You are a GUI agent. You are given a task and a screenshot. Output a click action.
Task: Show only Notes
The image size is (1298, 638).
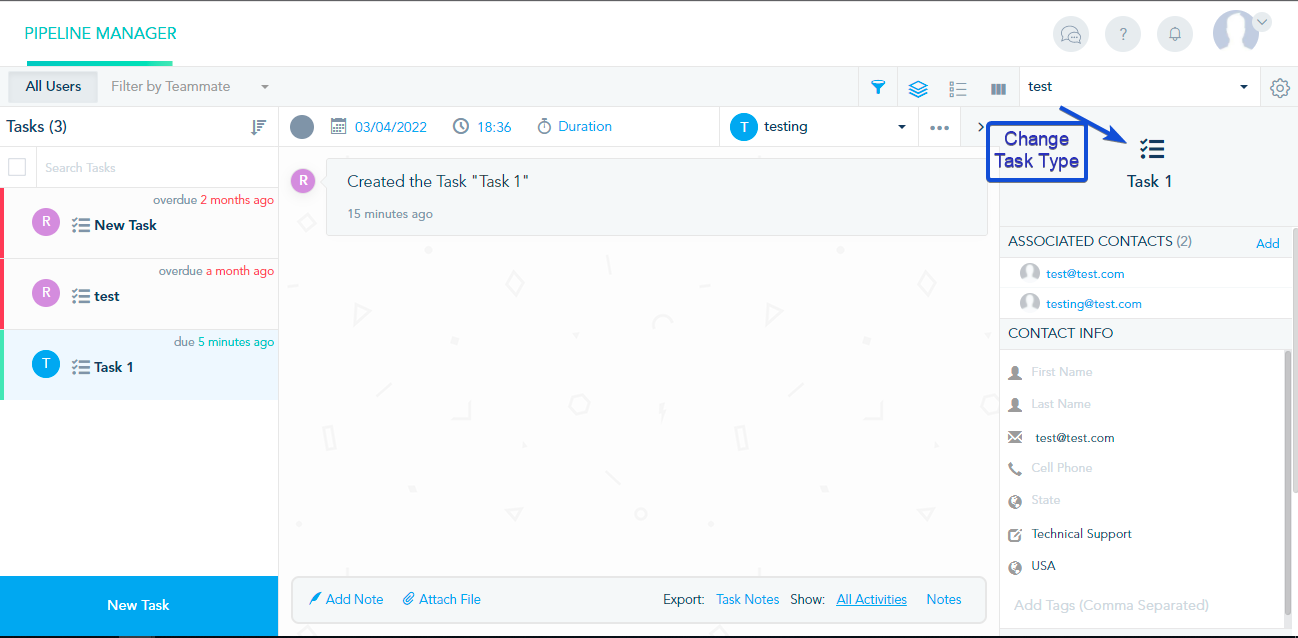944,599
